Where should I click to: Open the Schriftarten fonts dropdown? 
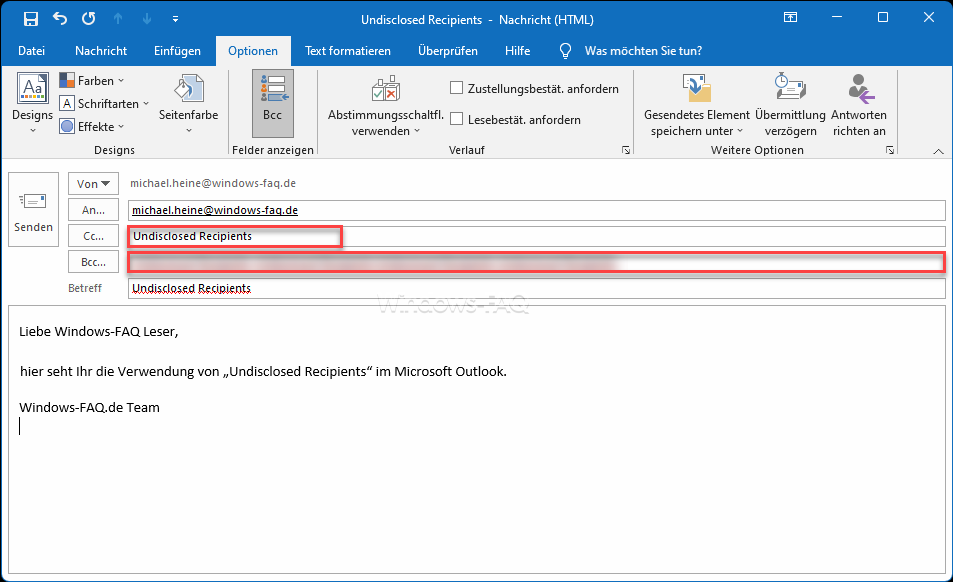(x=105, y=103)
